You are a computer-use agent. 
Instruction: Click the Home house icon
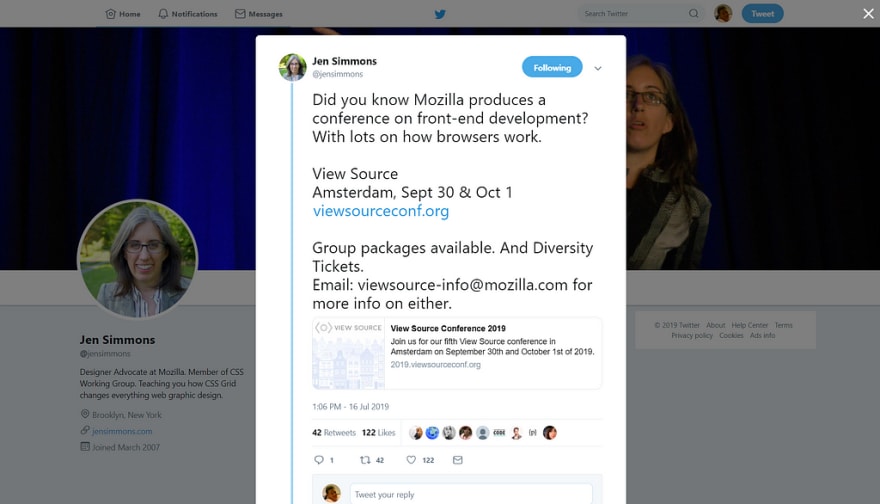click(111, 13)
